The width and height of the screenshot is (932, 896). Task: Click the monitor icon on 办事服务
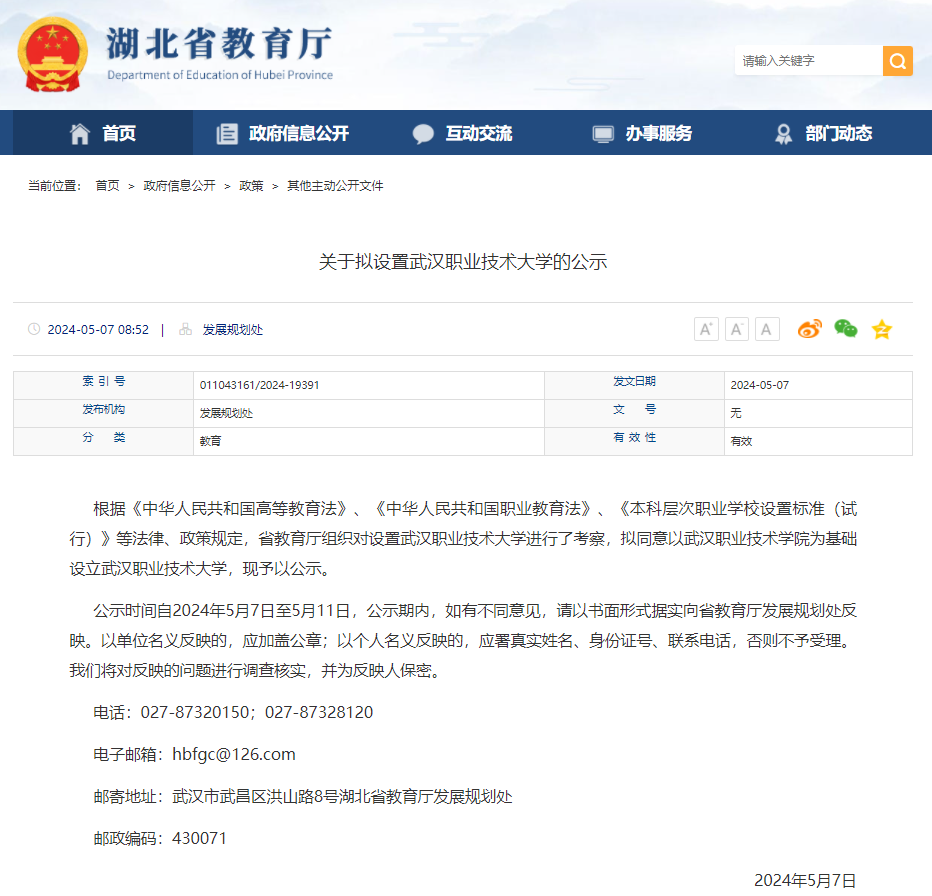click(601, 132)
